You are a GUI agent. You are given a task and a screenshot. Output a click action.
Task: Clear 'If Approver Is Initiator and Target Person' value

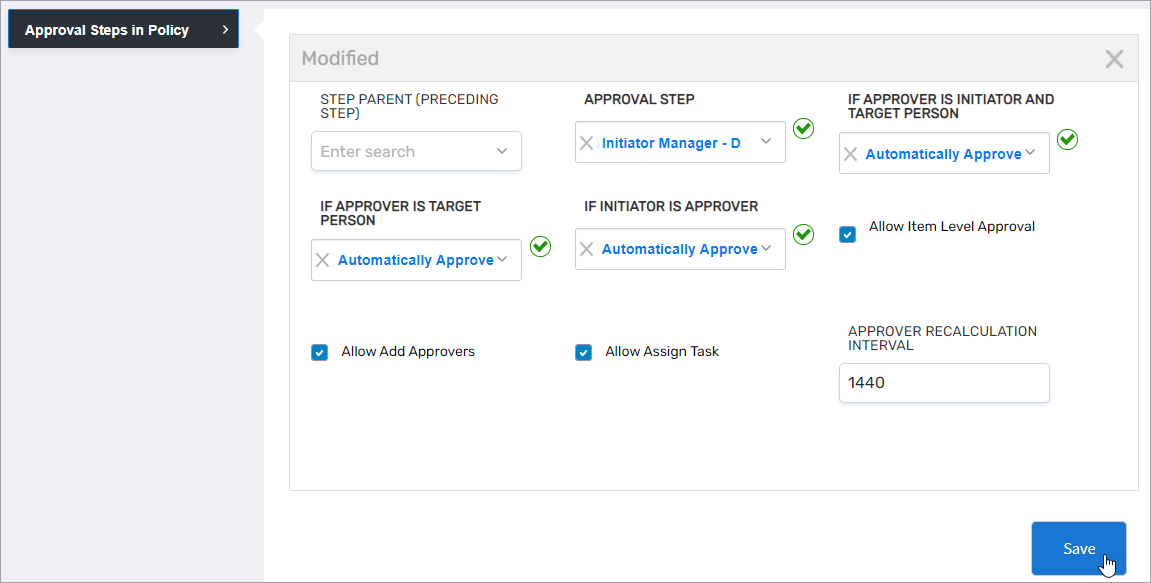(851, 154)
